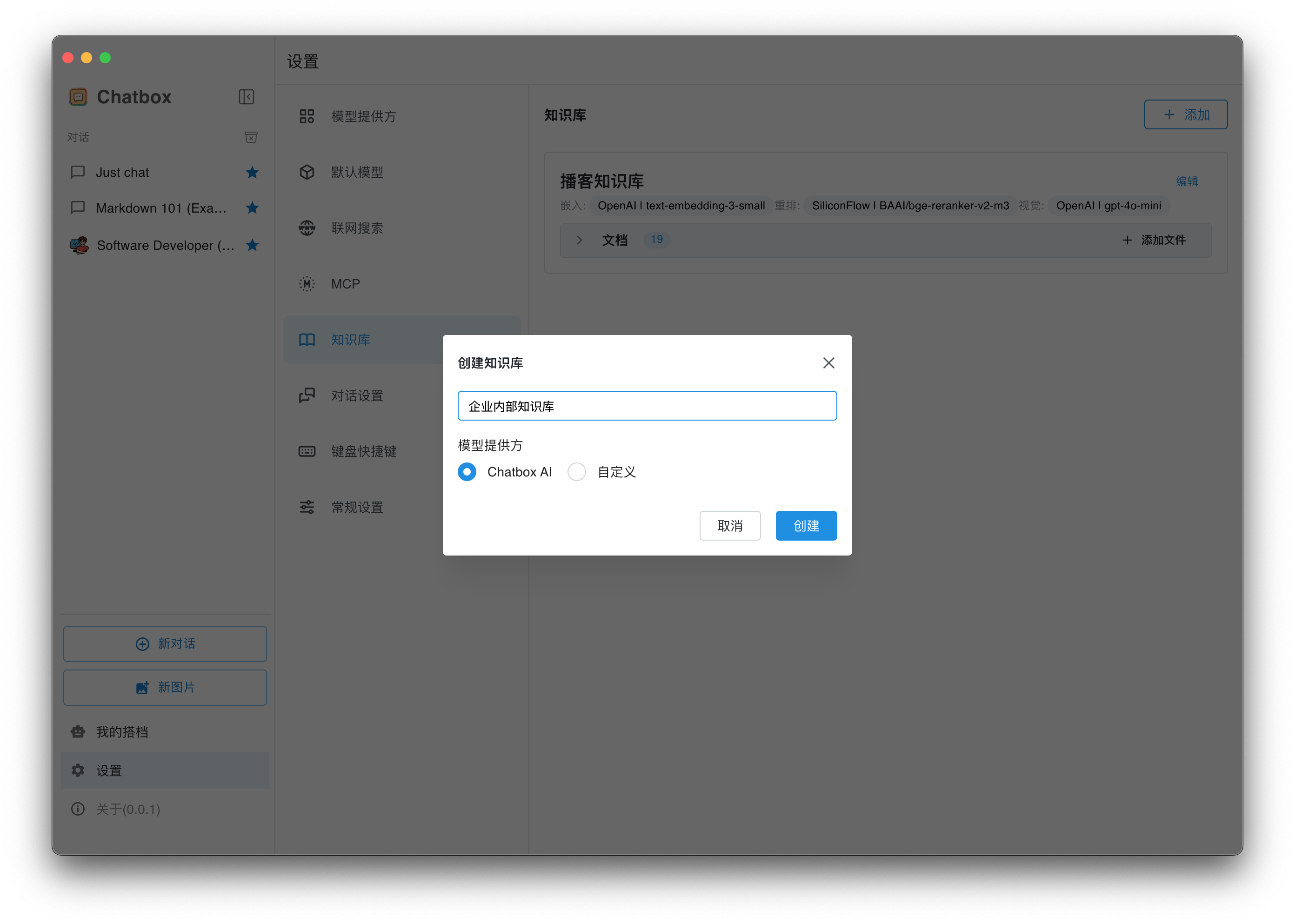Open the Software Developer conversation
Image resolution: width=1295 pixels, height=924 pixels.
coord(165,245)
